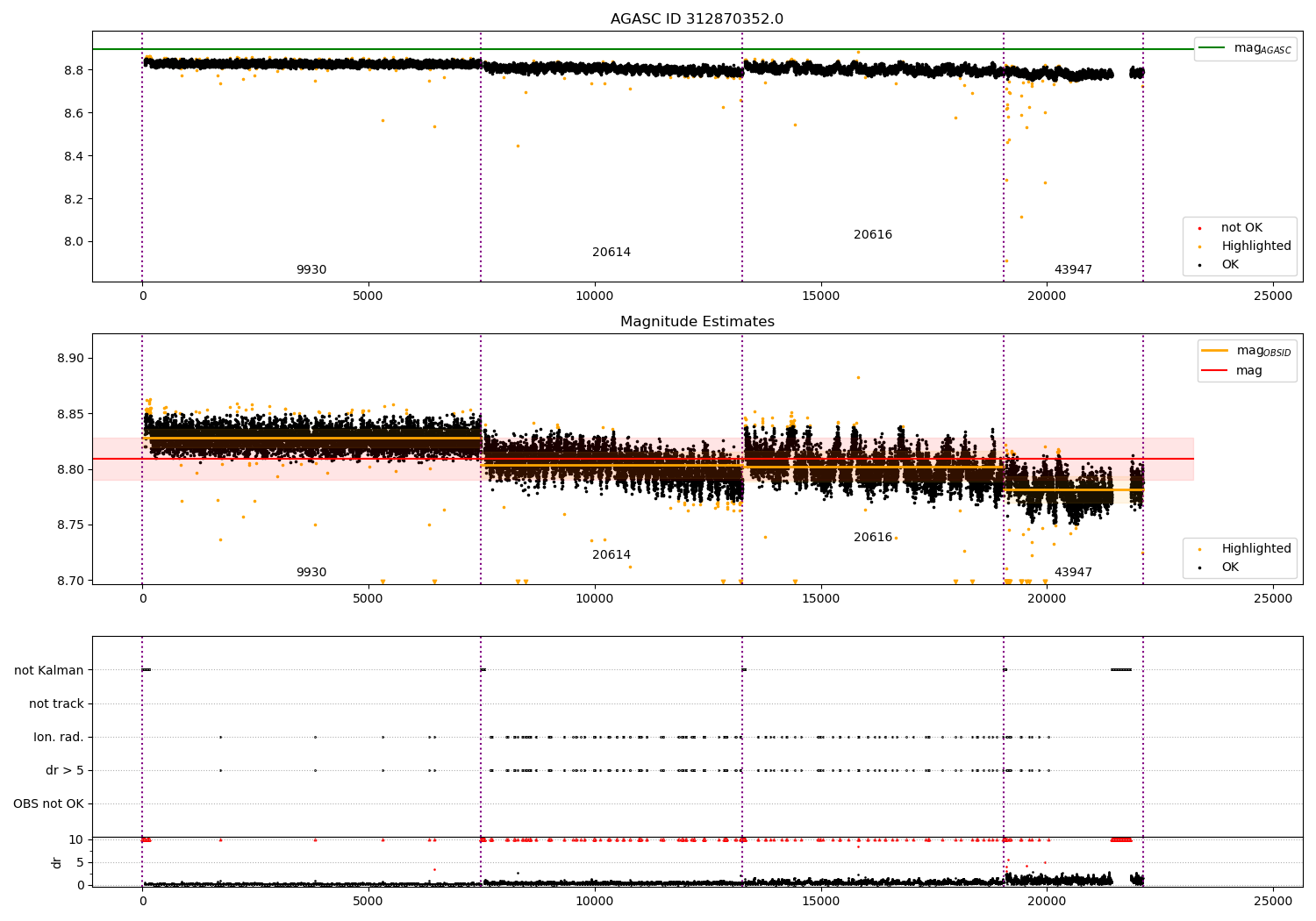
Task: Select the mag OBSID legend entry
Action: pos(1247,351)
